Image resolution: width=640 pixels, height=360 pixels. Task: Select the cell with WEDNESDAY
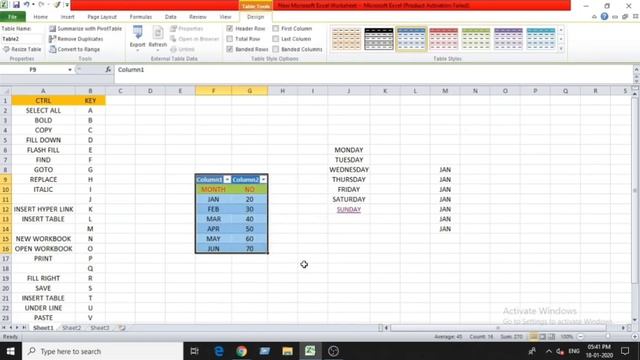(349, 169)
